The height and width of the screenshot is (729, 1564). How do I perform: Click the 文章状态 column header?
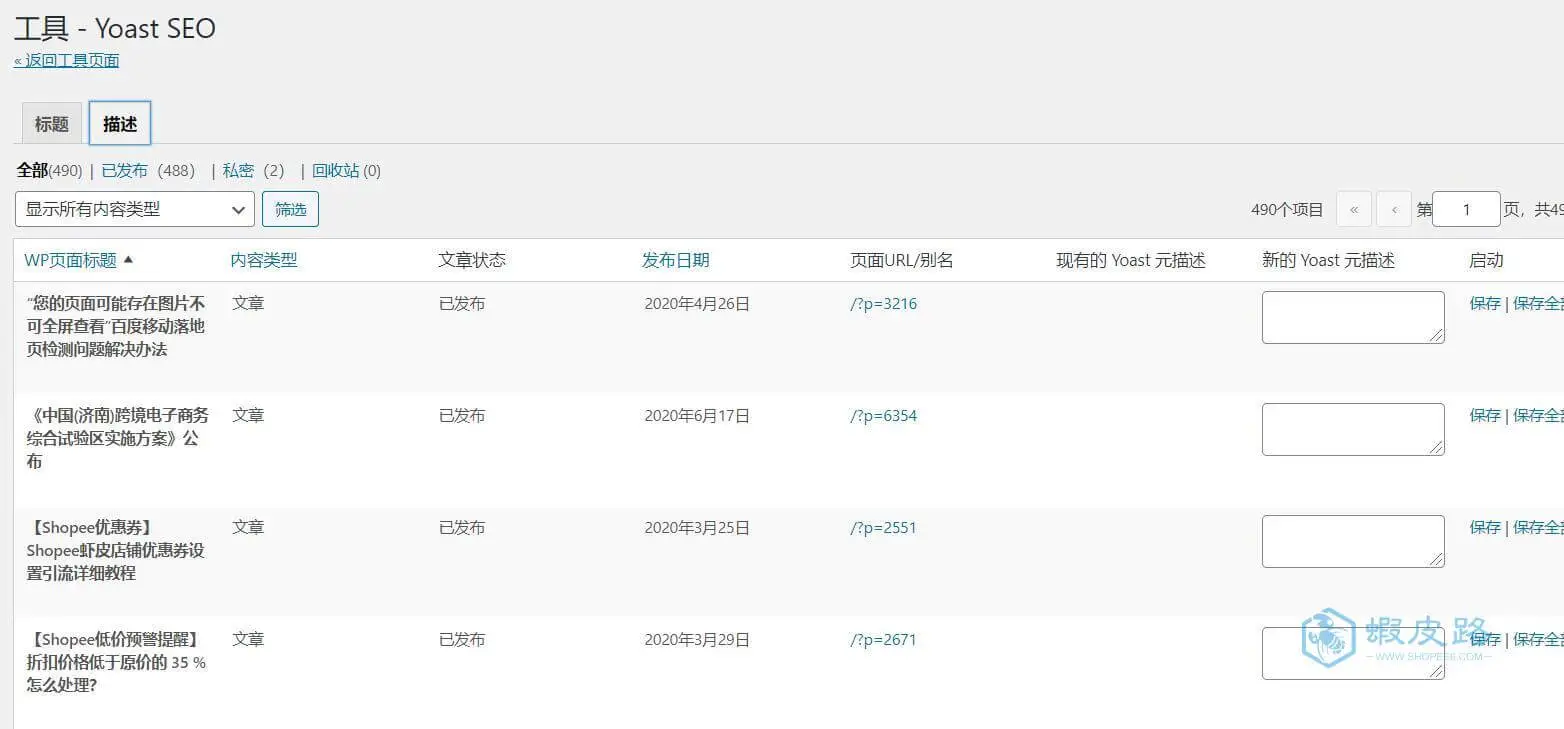point(472,260)
